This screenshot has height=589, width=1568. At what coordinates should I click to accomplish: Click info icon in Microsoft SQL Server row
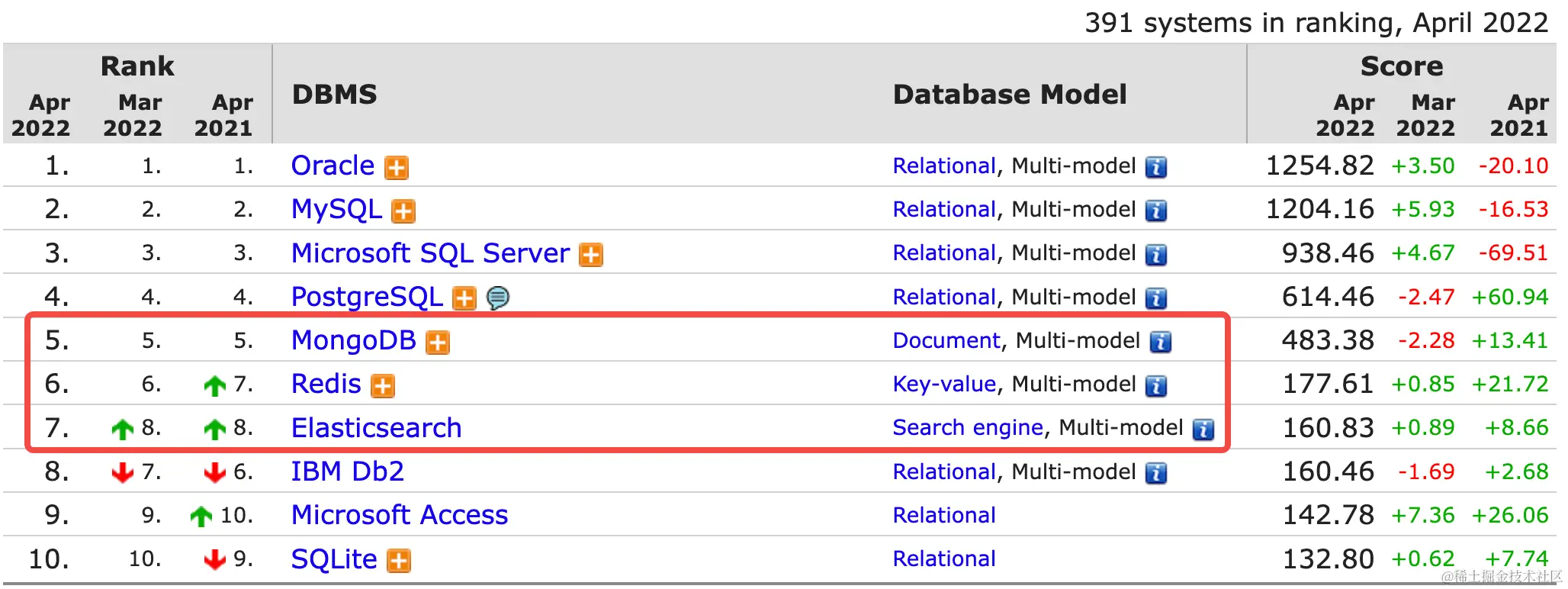[1156, 254]
